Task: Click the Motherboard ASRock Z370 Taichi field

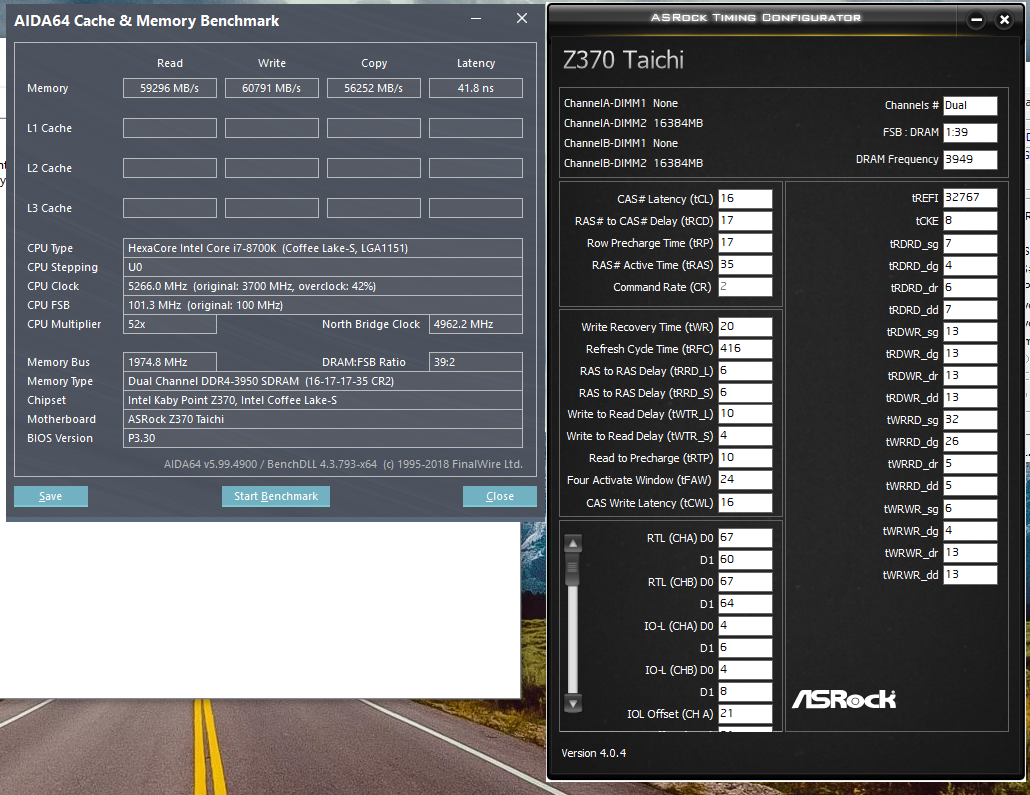Action: (323, 419)
